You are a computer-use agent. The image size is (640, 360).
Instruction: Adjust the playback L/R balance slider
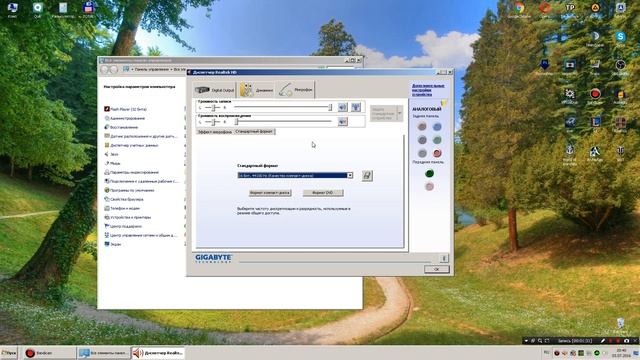(212, 122)
